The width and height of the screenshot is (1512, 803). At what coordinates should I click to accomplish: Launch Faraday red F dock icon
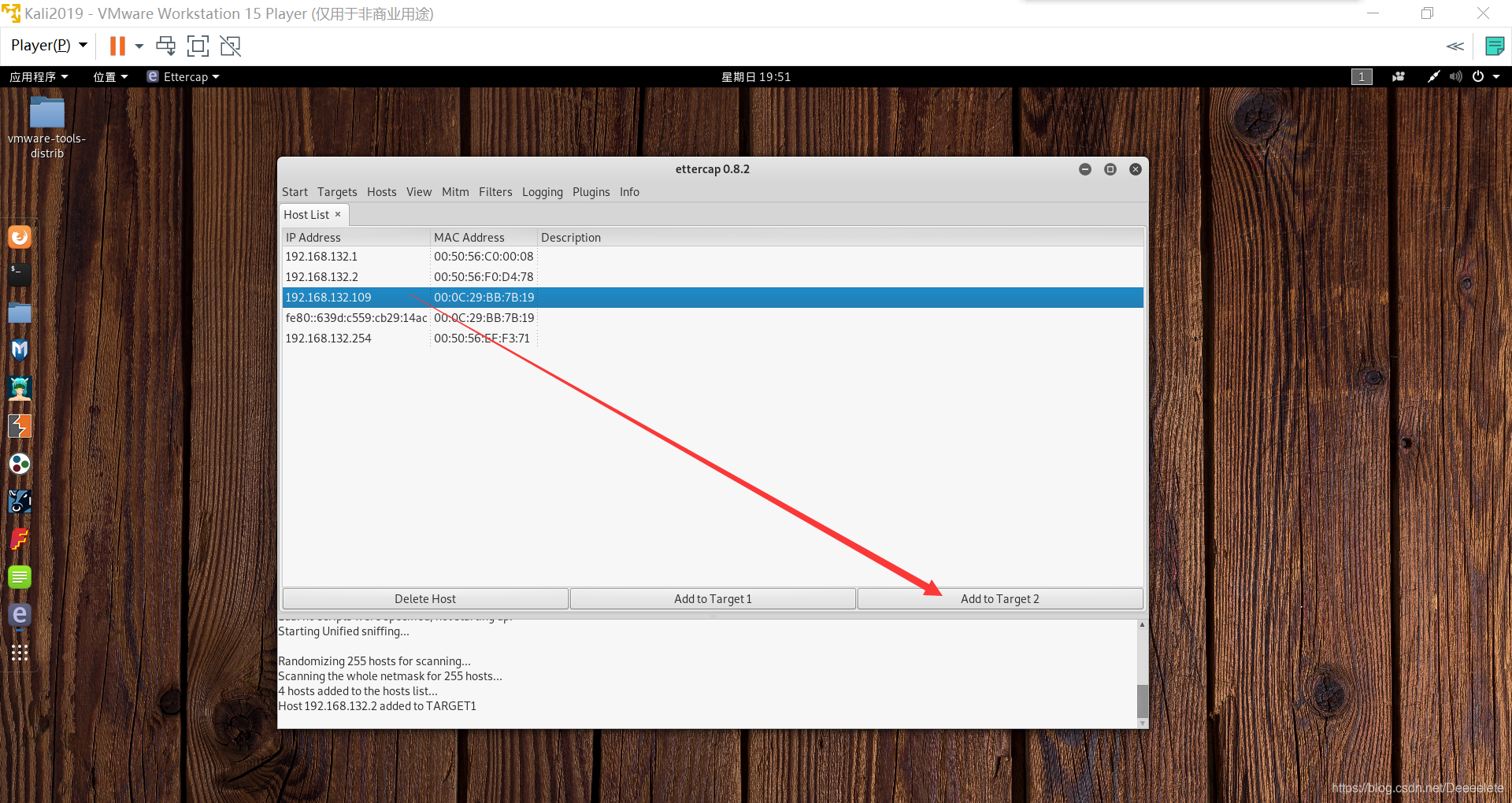tap(20, 539)
